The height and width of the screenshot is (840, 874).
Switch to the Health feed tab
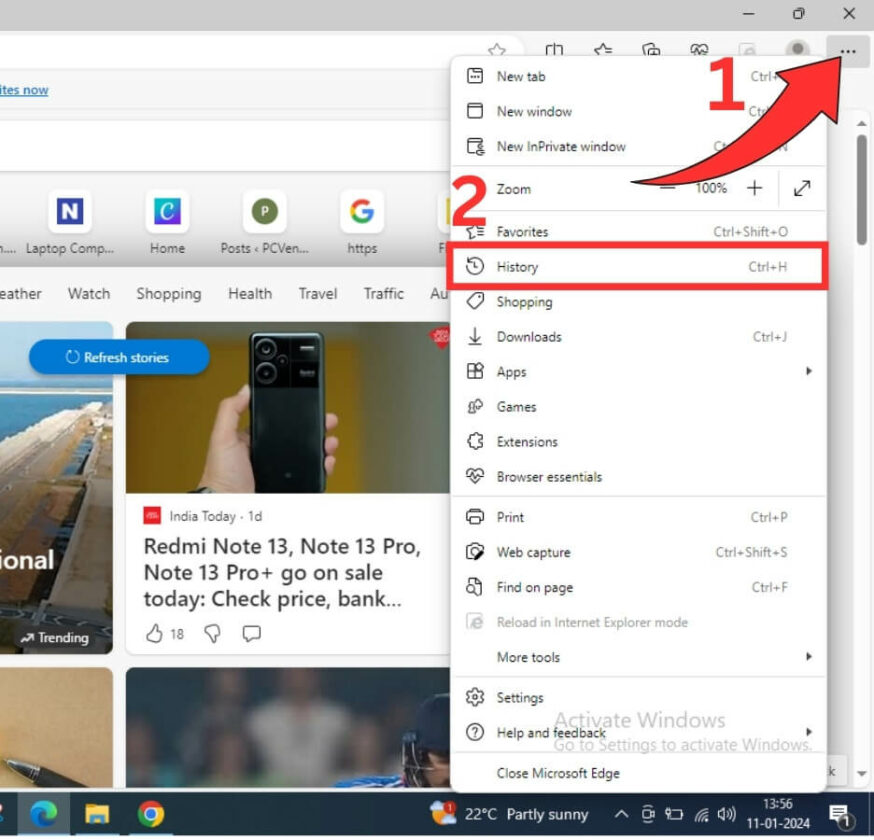250,293
